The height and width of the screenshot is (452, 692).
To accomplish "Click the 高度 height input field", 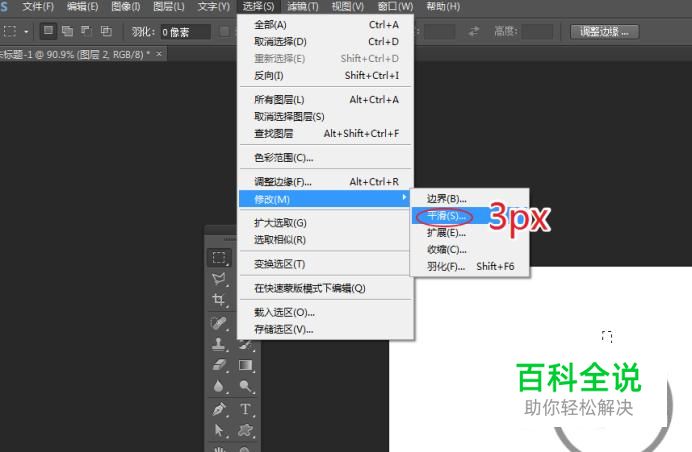I will point(538,32).
